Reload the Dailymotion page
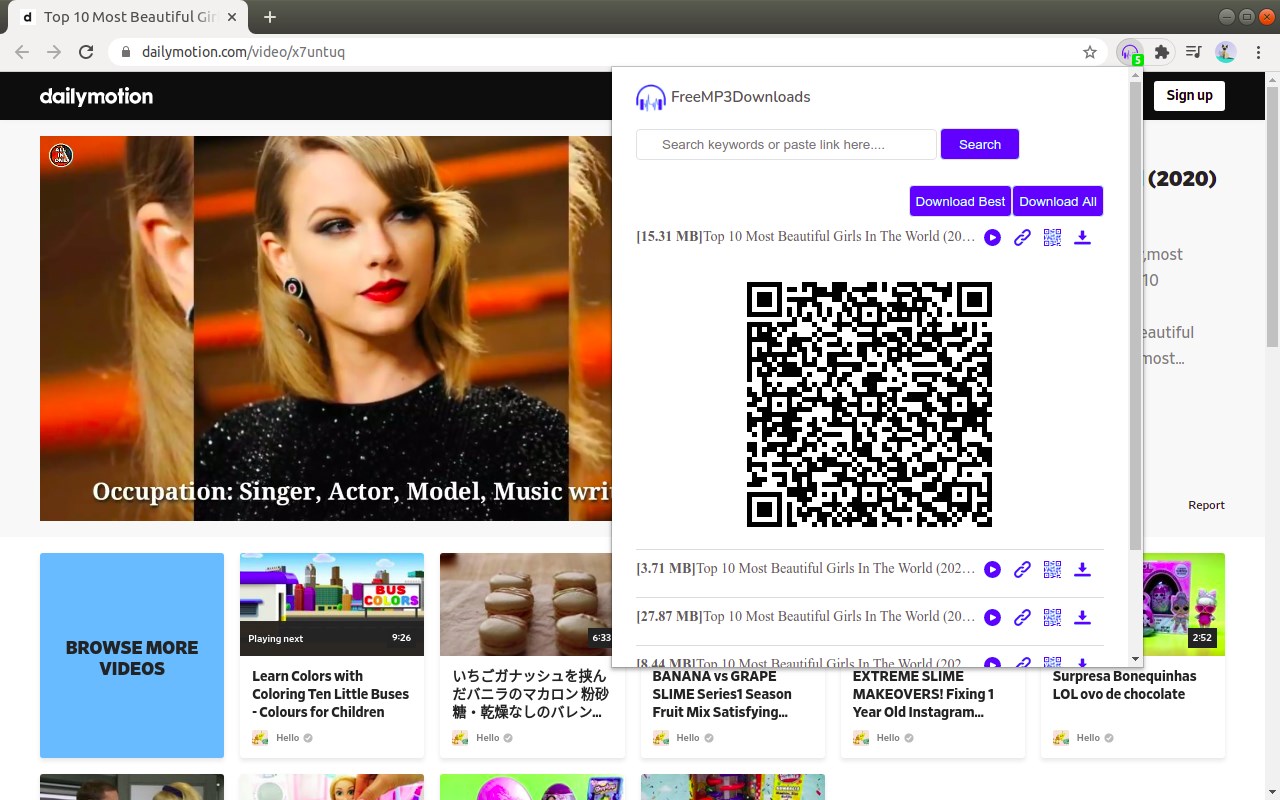This screenshot has height=800, width=1280. [x=86, y=52]
